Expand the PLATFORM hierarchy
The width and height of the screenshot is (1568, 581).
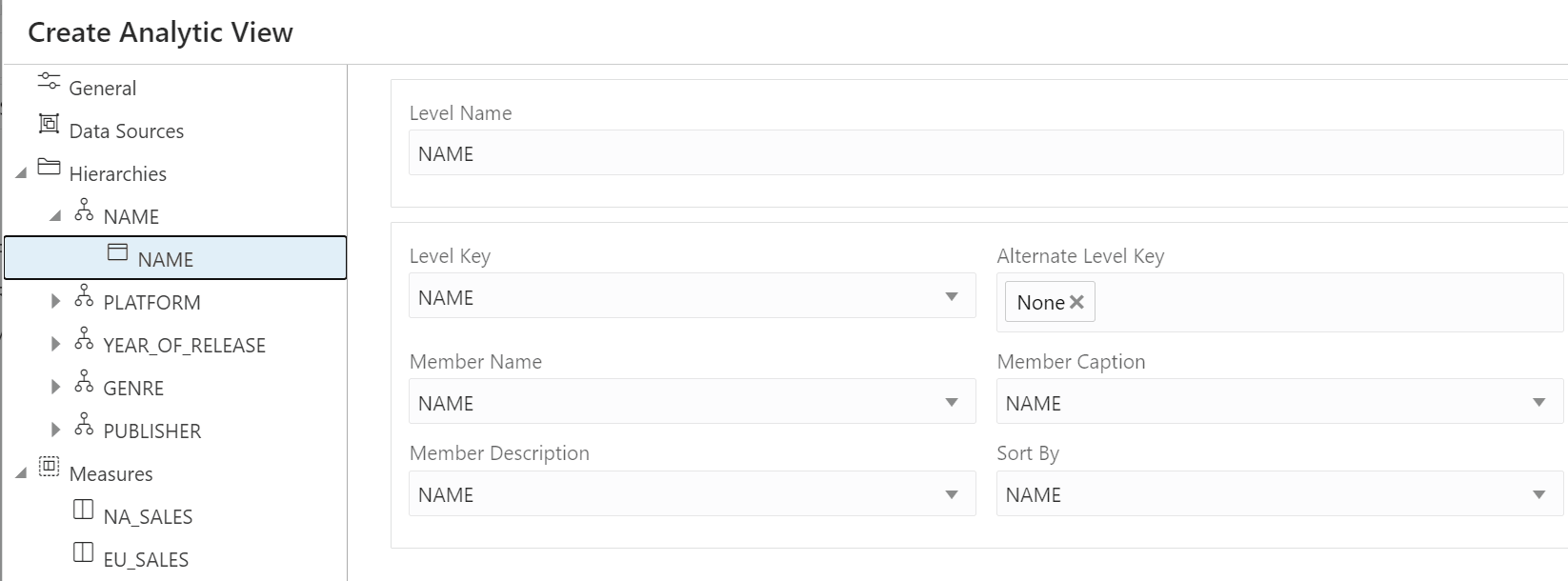55,300
